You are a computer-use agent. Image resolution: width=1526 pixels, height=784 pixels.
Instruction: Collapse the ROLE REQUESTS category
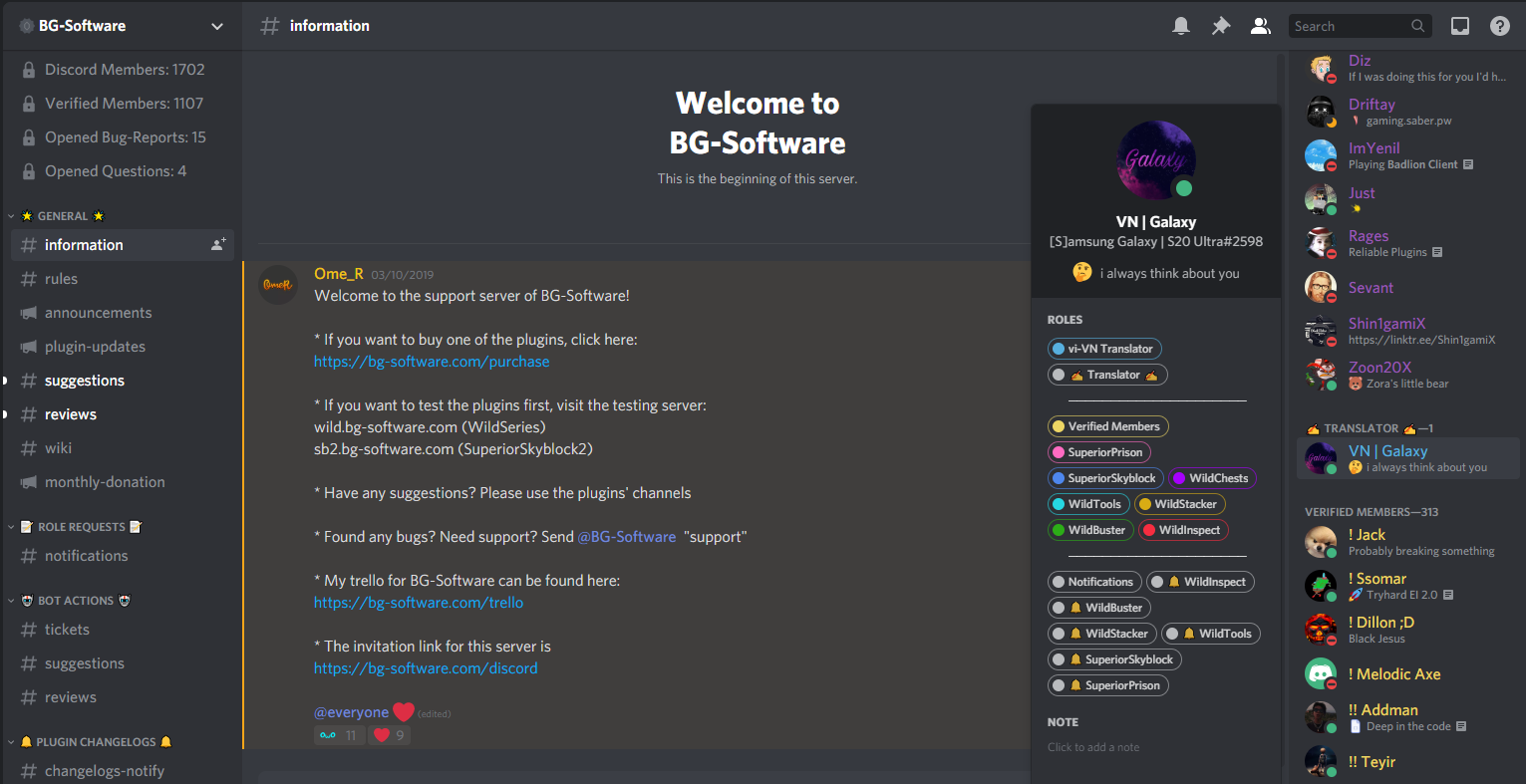point(75,527)
